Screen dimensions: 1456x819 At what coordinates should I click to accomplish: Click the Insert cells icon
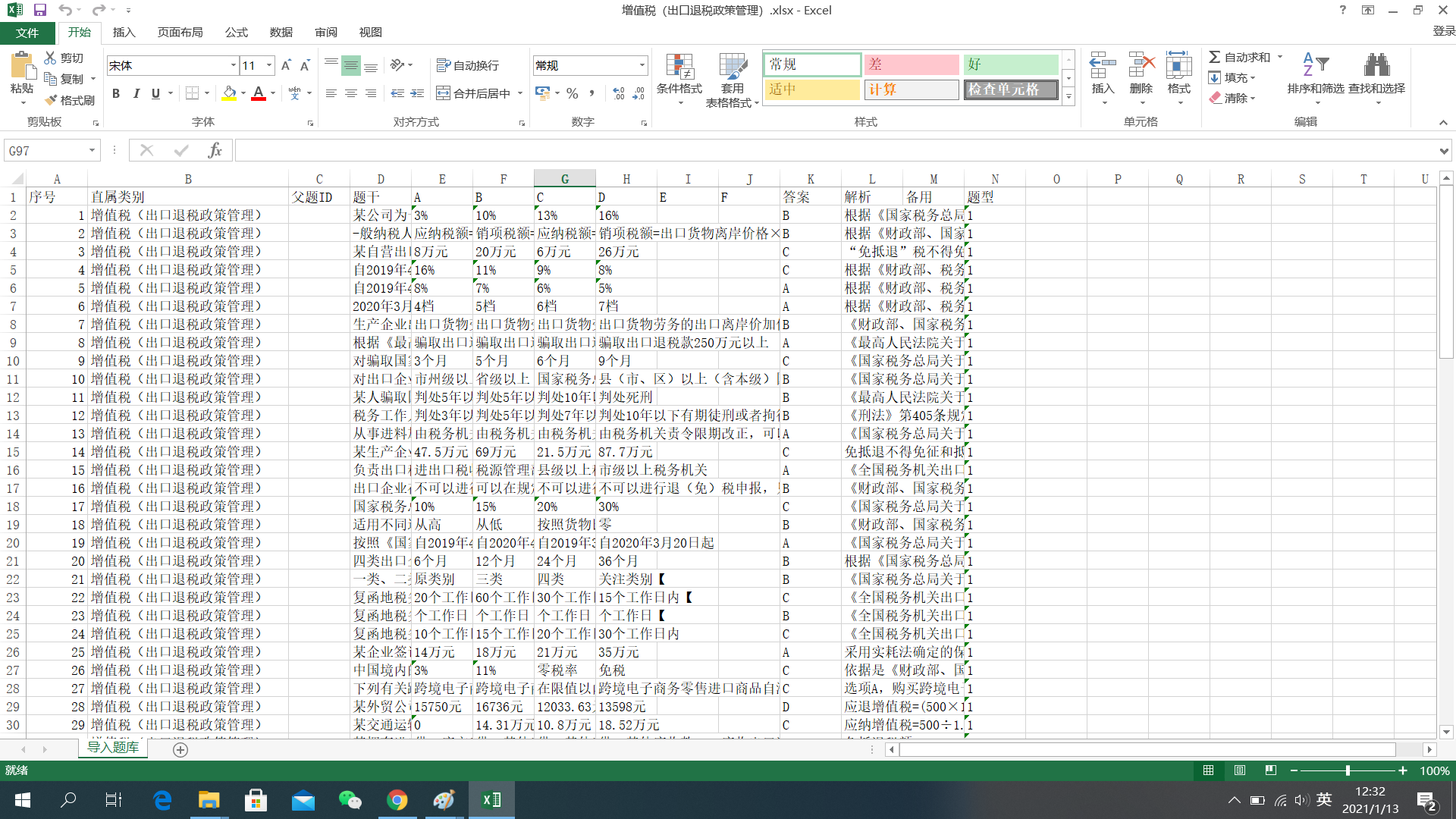pos(1103,66)
